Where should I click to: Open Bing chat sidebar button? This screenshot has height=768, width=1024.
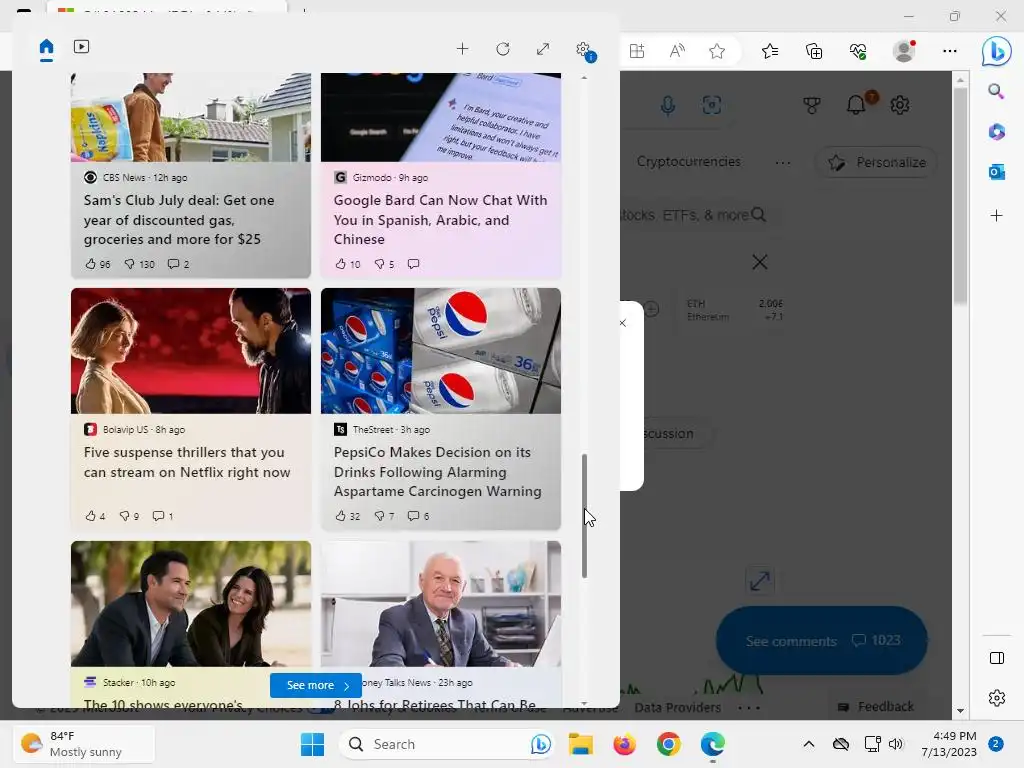[997, 51]
